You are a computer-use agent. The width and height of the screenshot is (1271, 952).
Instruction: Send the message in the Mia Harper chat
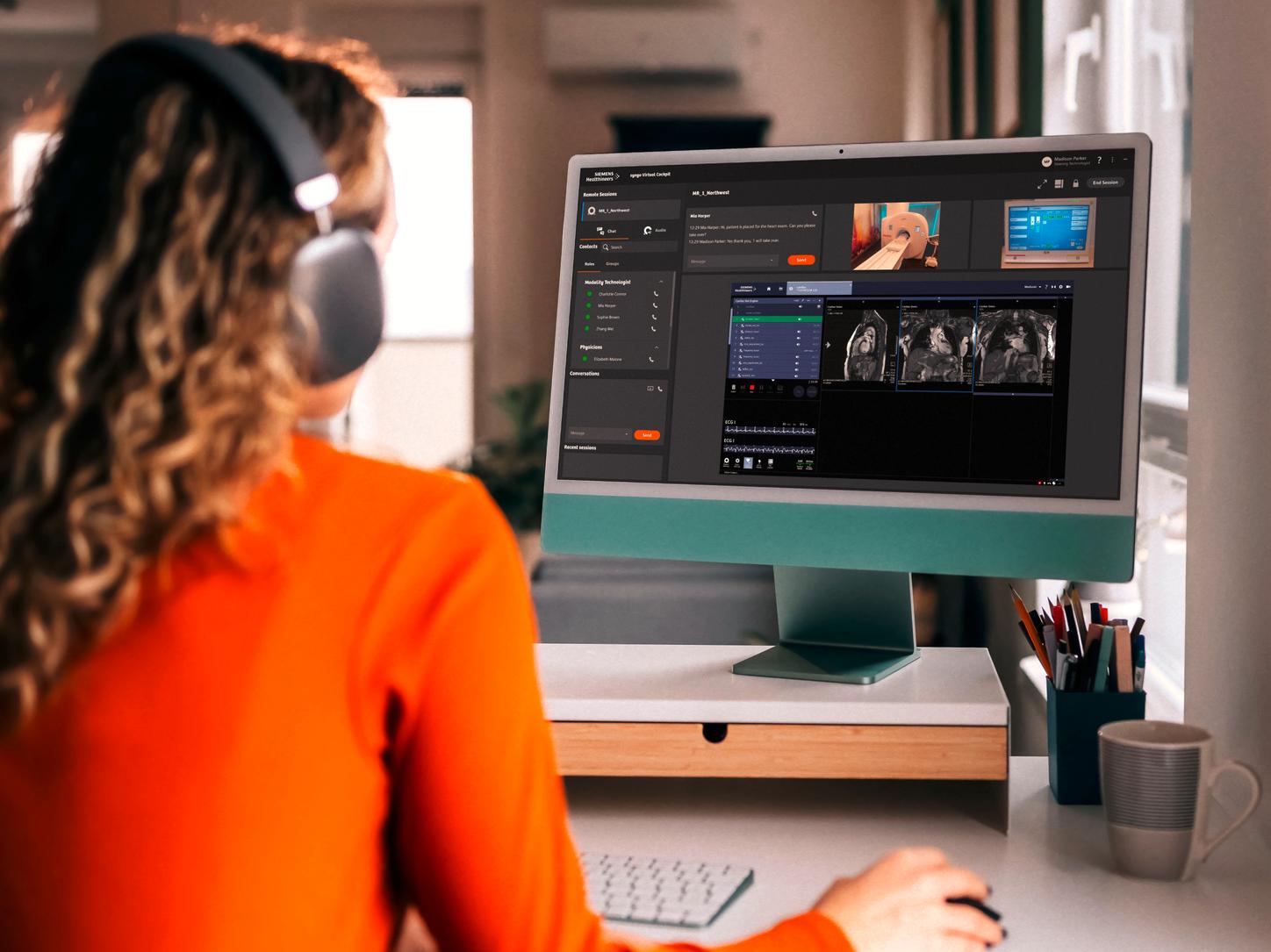(801, 260)
